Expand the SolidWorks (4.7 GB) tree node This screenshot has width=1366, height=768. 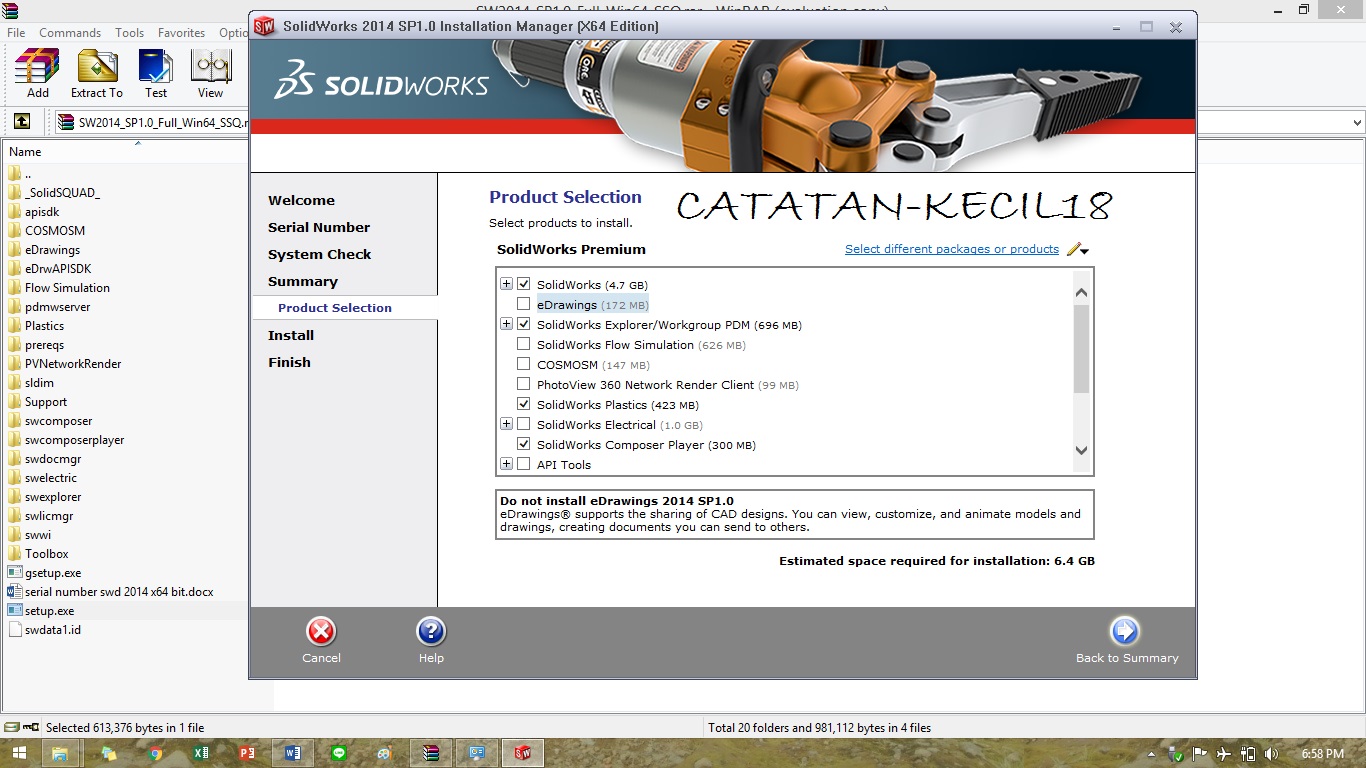tap(506, 284)
